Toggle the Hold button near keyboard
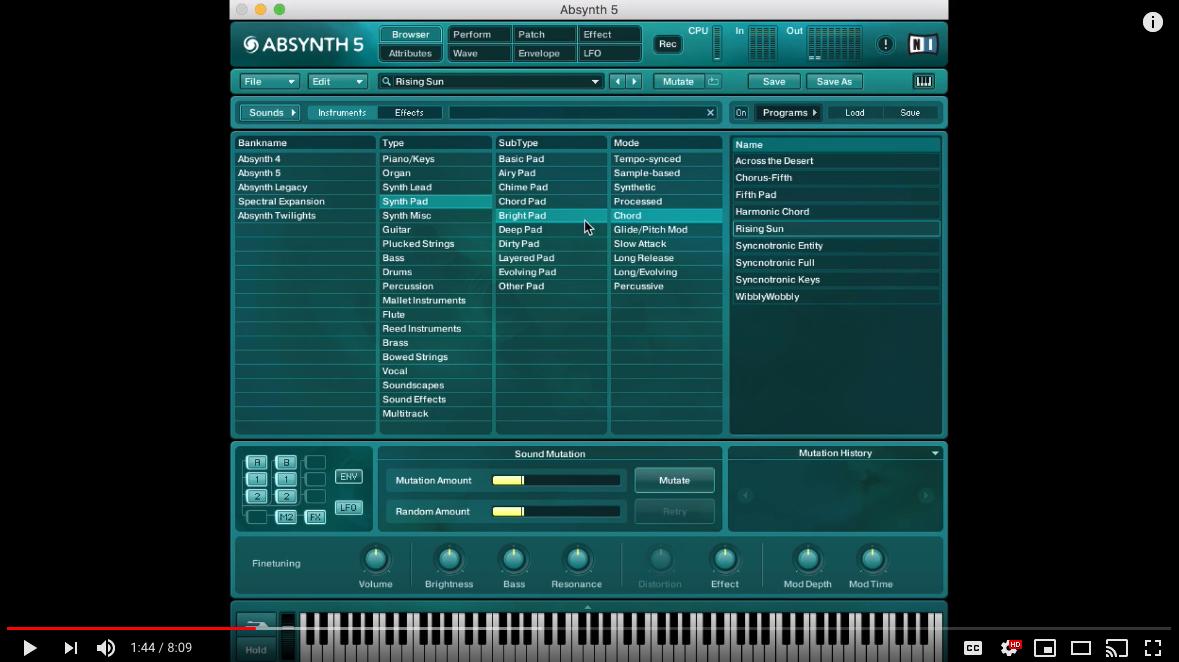The image size is (1179, 662). click(256, 650)
